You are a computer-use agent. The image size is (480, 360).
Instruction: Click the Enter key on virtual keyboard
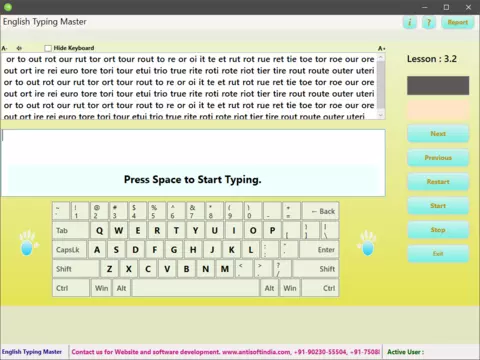point(319,250)
